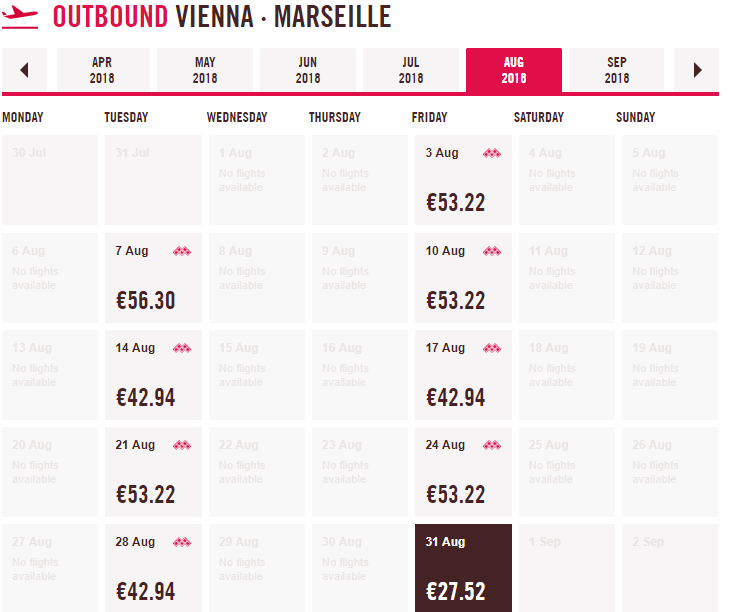Click the seats icon on 14 Aug
This screenshot has height=612, width=732.
[181, 348]
